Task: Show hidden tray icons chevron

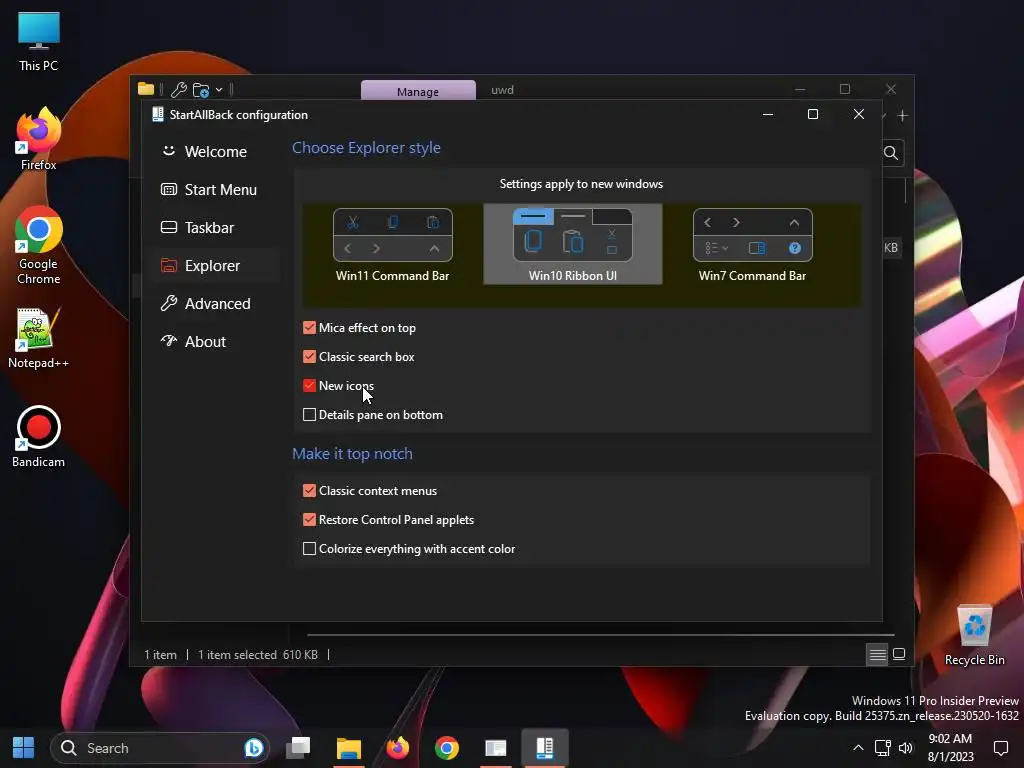Action: click(858, 748)
